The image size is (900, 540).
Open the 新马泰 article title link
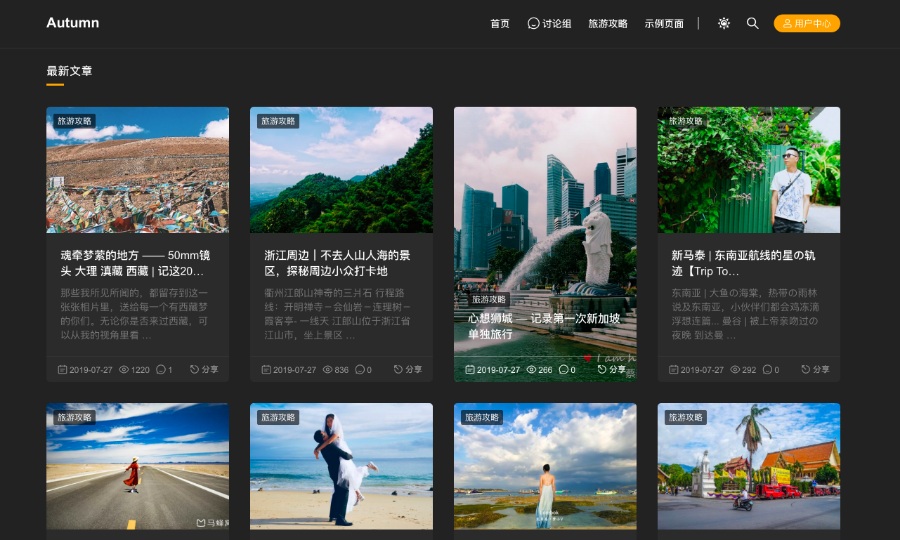click(743, 263)
